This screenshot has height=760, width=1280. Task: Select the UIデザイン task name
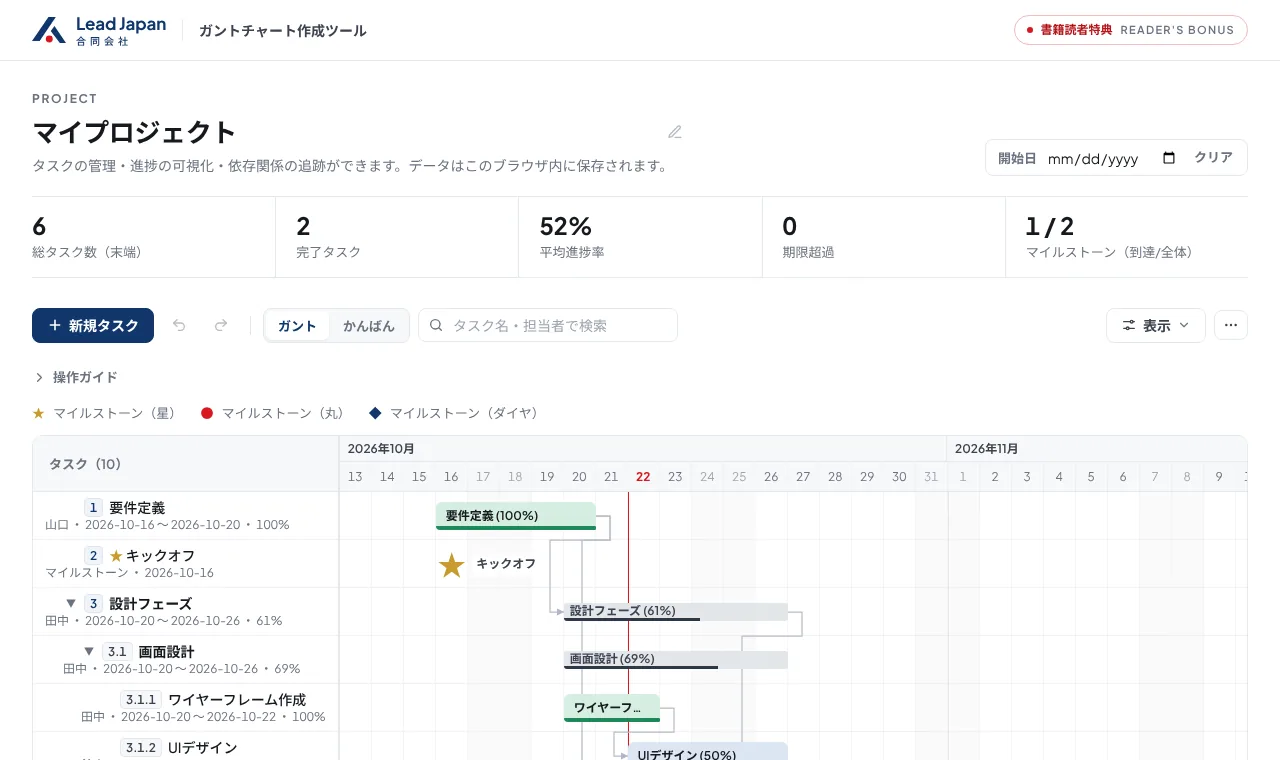[x=203, y=747]
